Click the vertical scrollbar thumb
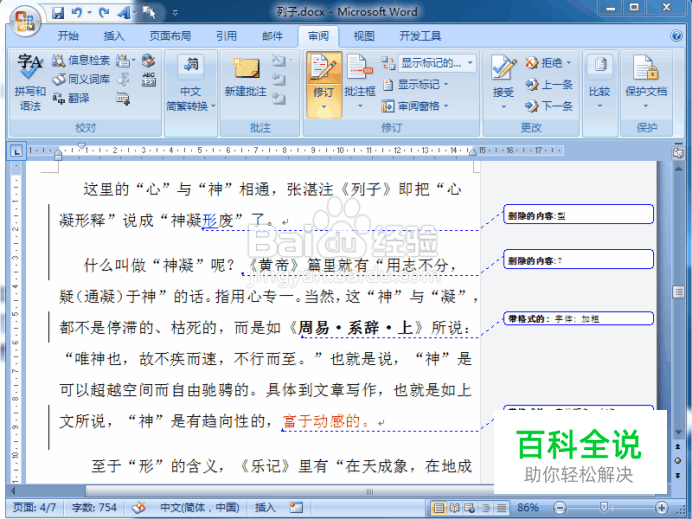The image size is (692, 519). pos(678,292)
